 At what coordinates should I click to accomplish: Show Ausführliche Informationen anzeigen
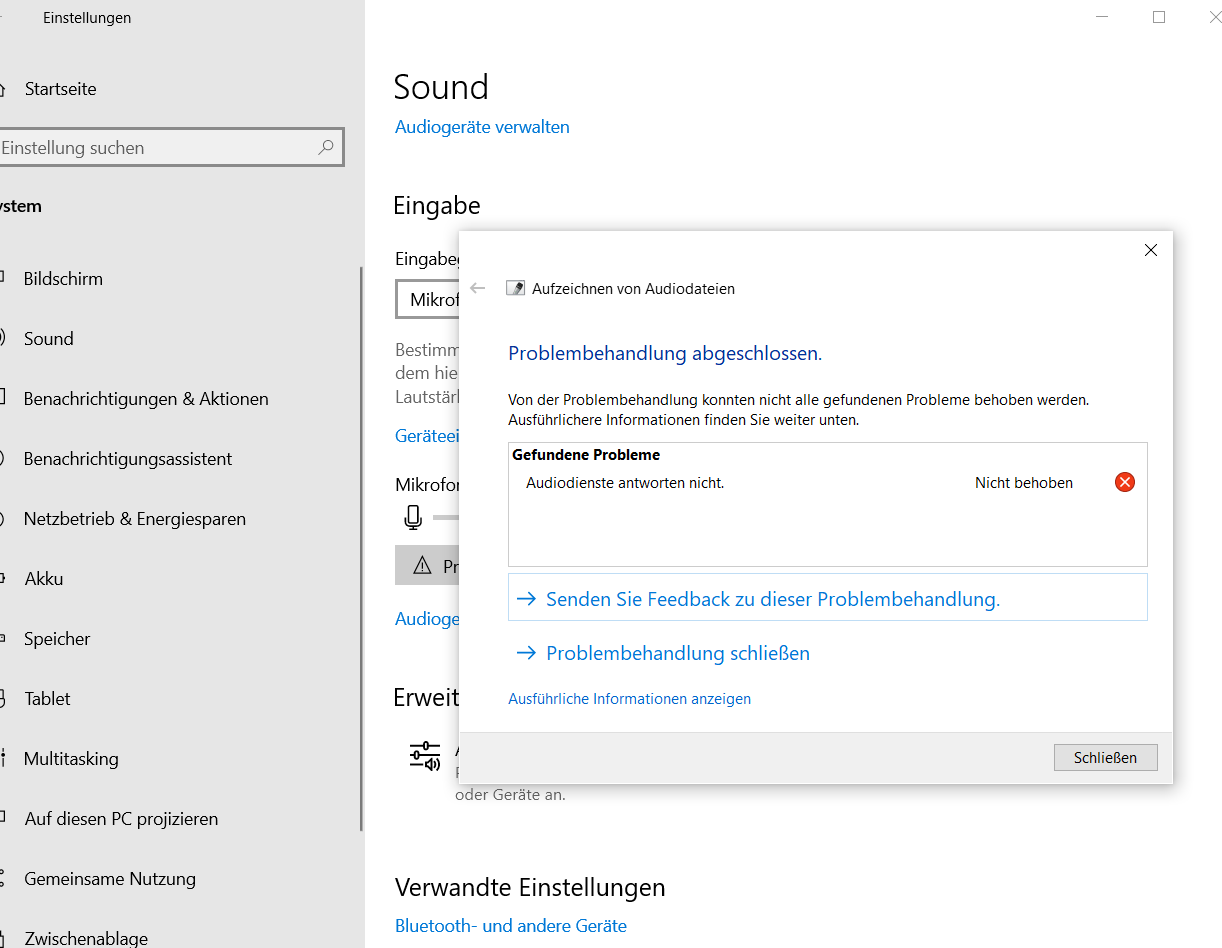point(629,699)
